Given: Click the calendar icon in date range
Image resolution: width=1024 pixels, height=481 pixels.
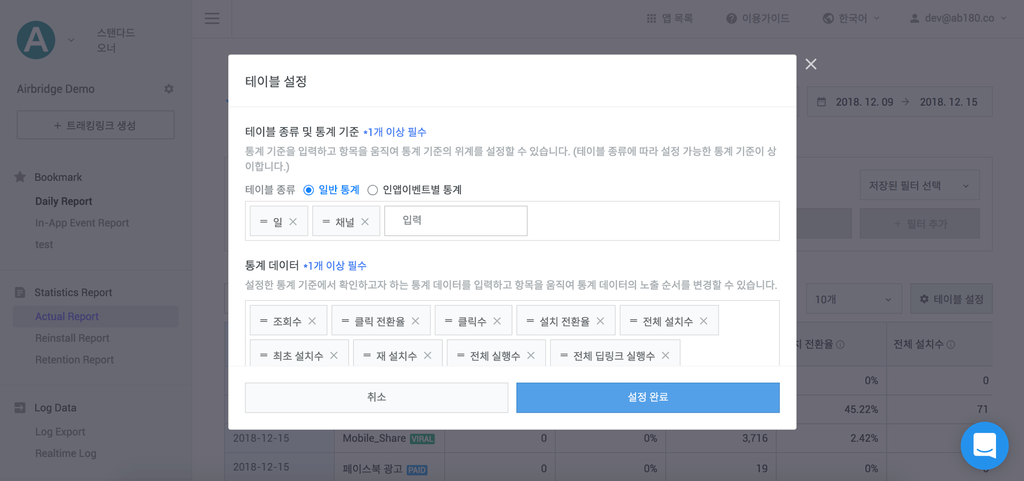Looking at the screenshot, I should [x=822, y=102].
